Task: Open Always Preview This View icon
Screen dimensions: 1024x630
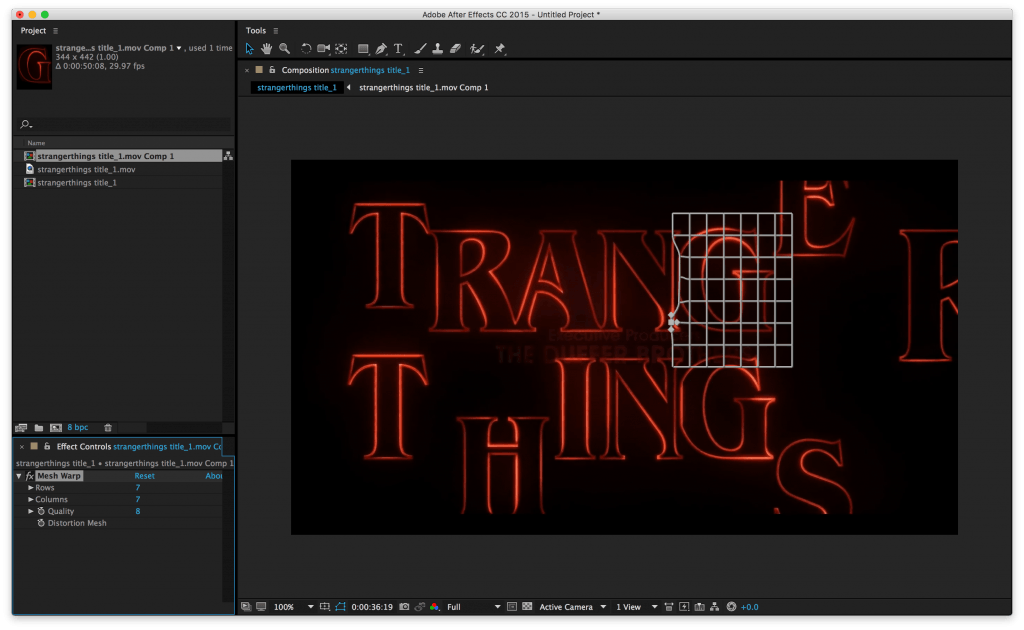Action: pyautogui.click(x=246, y=607)
